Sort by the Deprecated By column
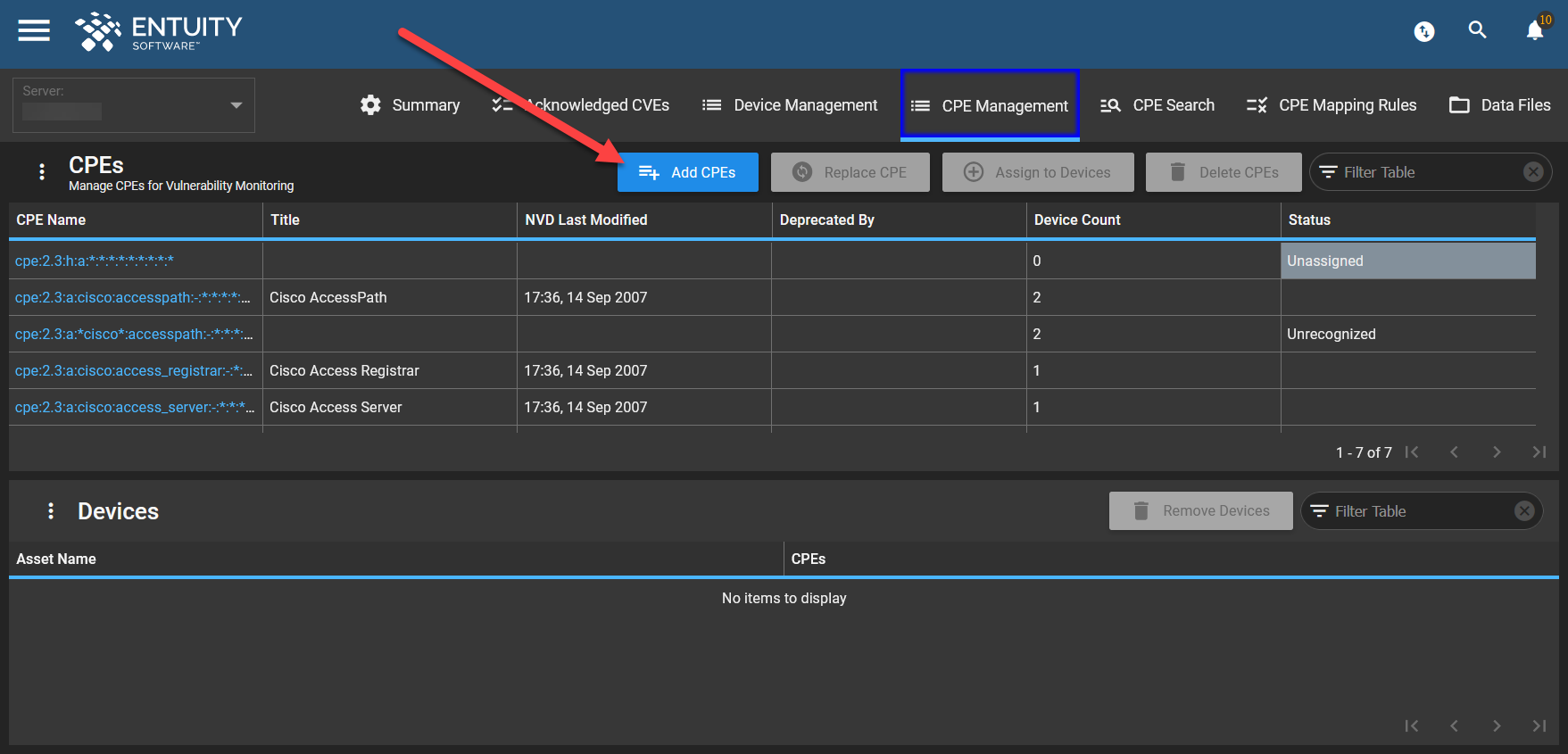Image resolution: width=1568 pixels, height=754 pixels. (x=900, y=220)
